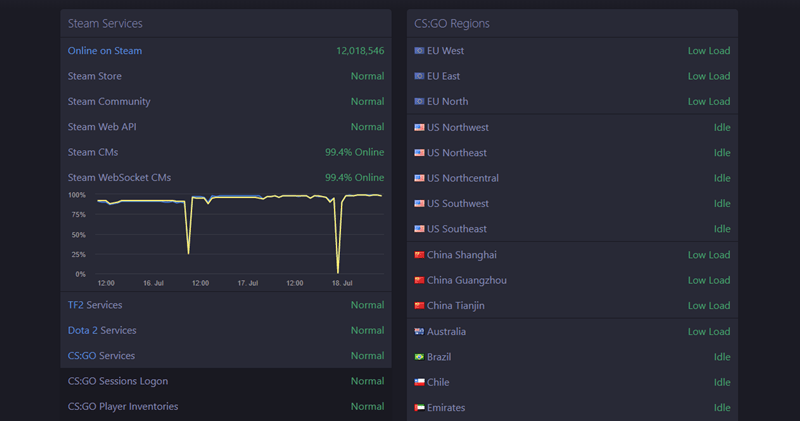Click TF2 Services Normal status
This screenshot has height=421, width=800.
point(367,305)
